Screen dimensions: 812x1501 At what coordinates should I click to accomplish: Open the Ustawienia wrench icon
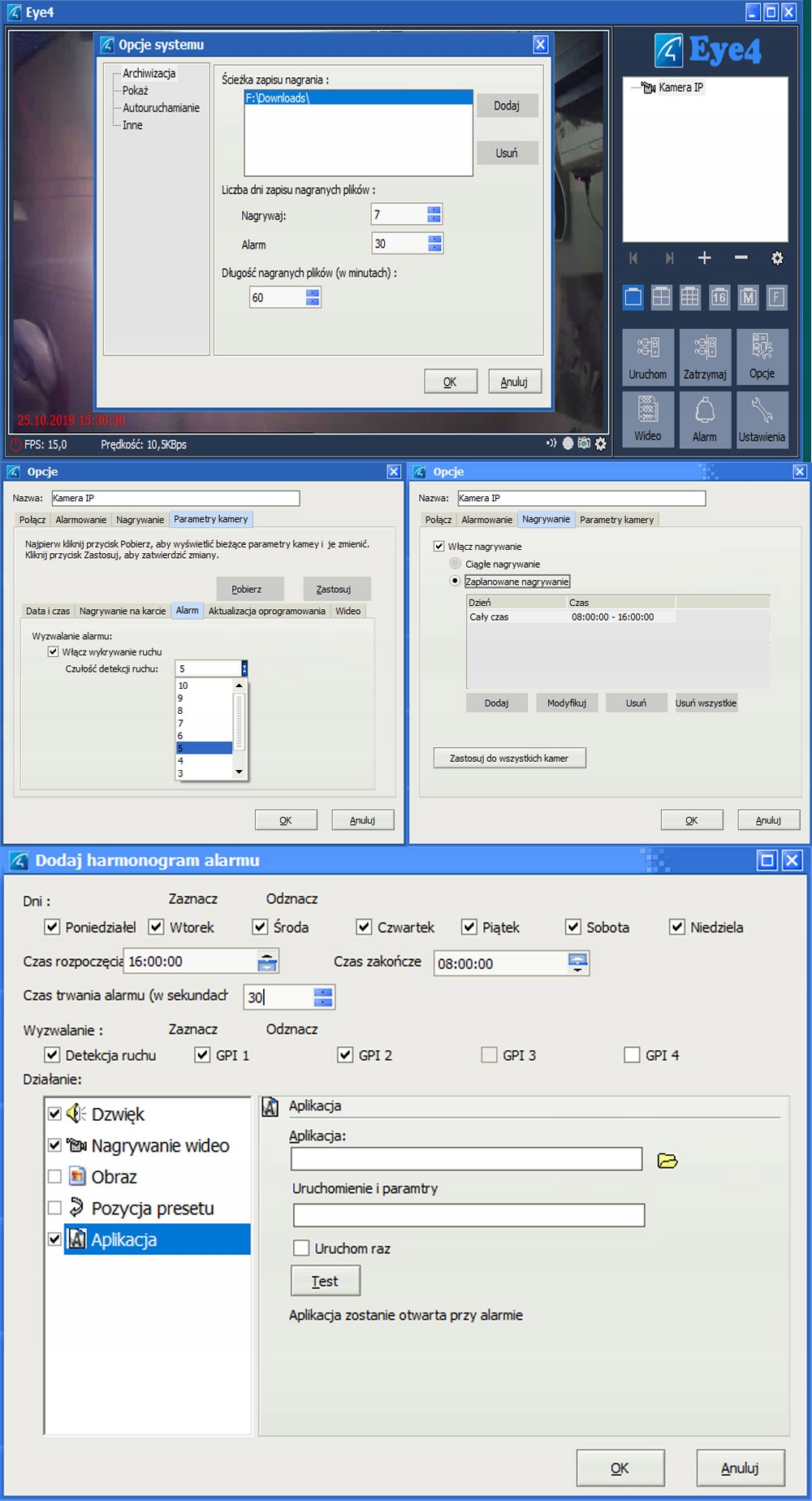pyautogui.click(x=762, y=418)
